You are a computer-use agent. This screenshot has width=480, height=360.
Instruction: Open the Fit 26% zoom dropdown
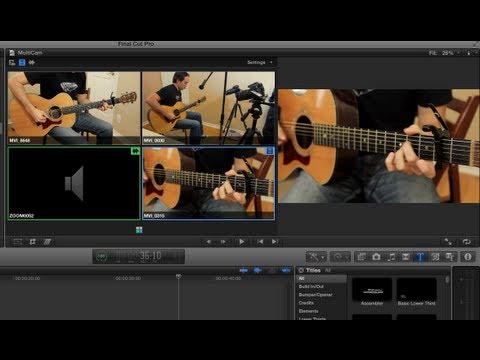(x=445, y=53)
